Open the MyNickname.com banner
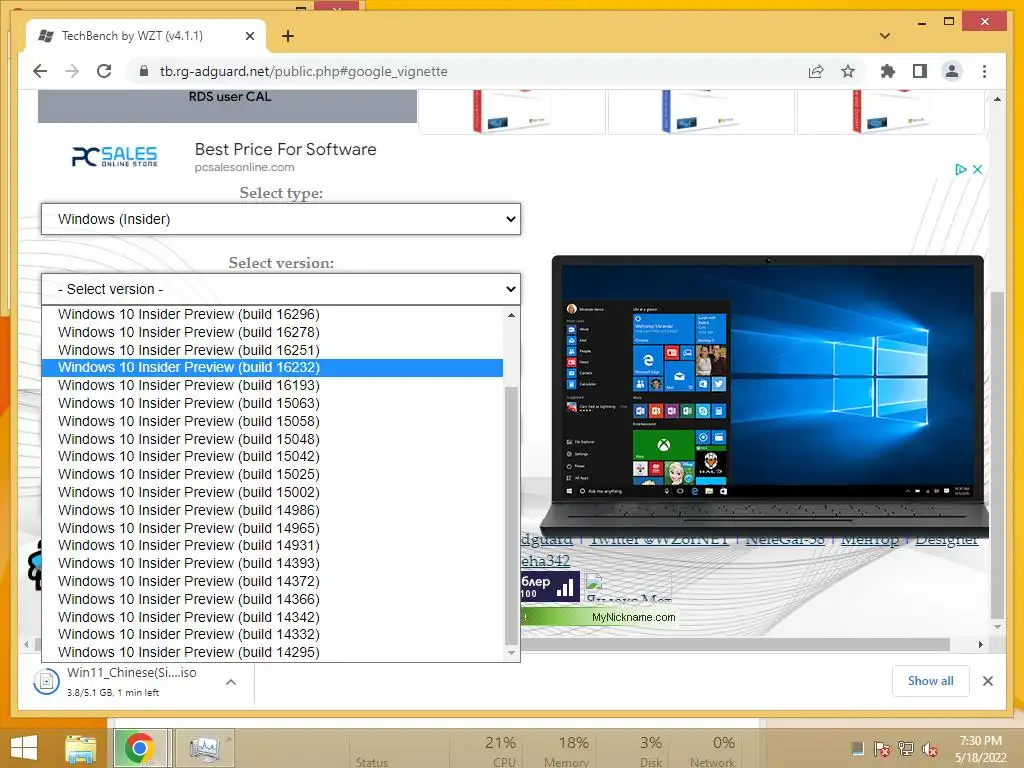 pyautogui.click(x=601, y=617)
